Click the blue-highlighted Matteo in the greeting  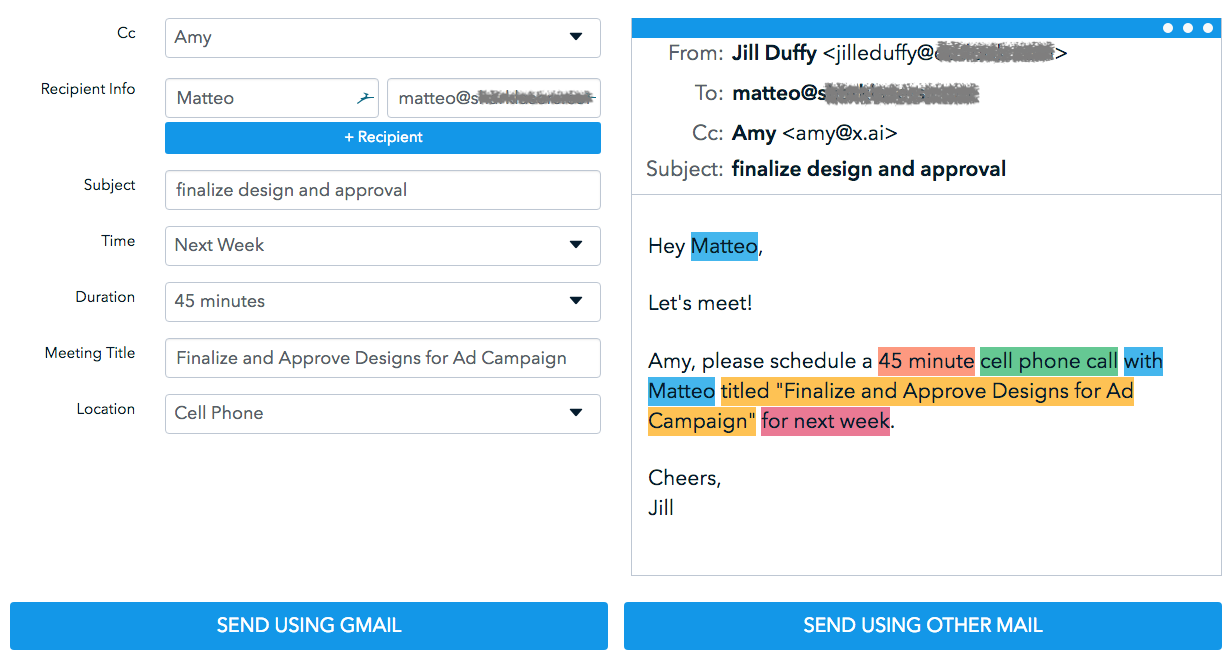(724, 246)
